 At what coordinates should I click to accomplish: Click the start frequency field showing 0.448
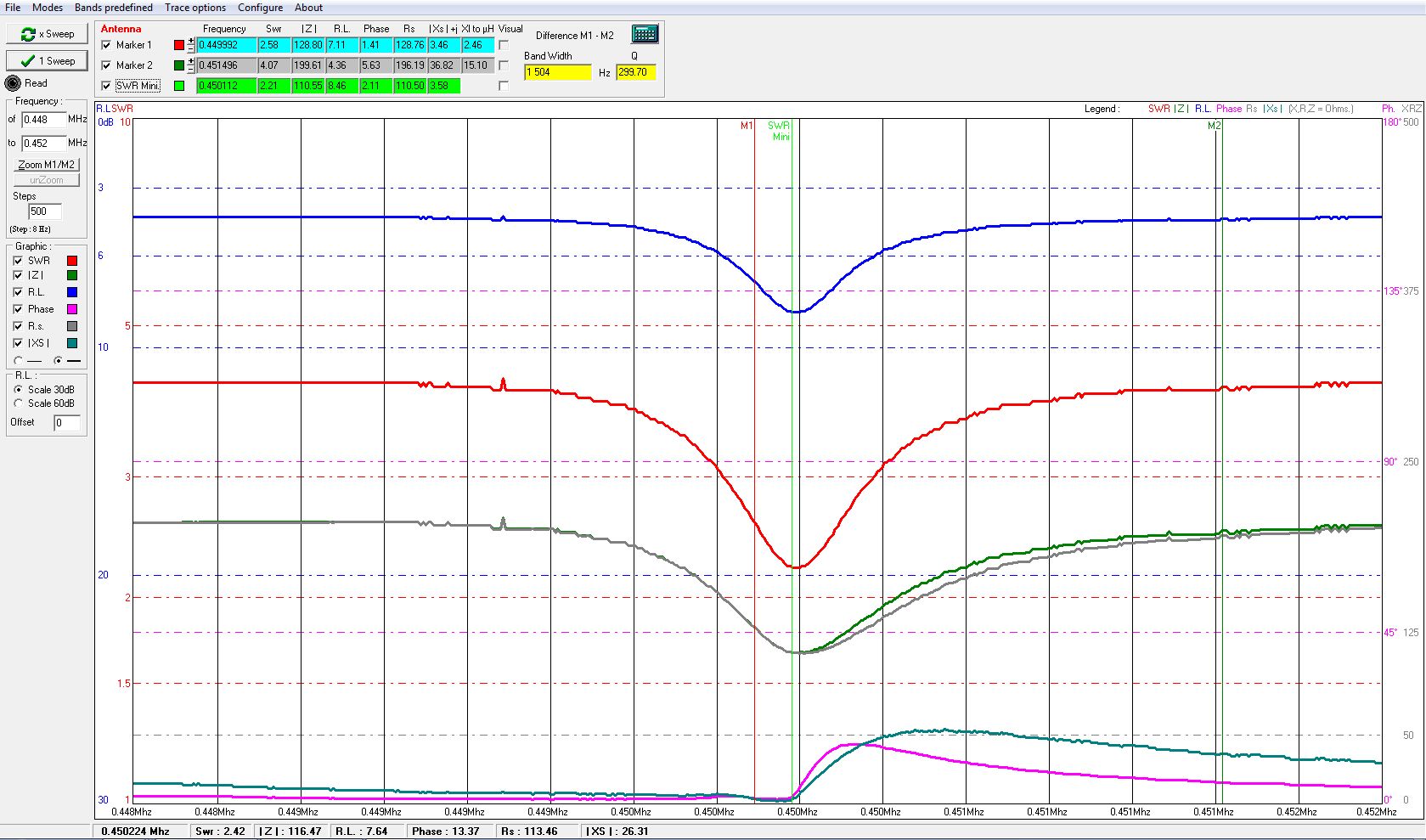tap(43, 120)
